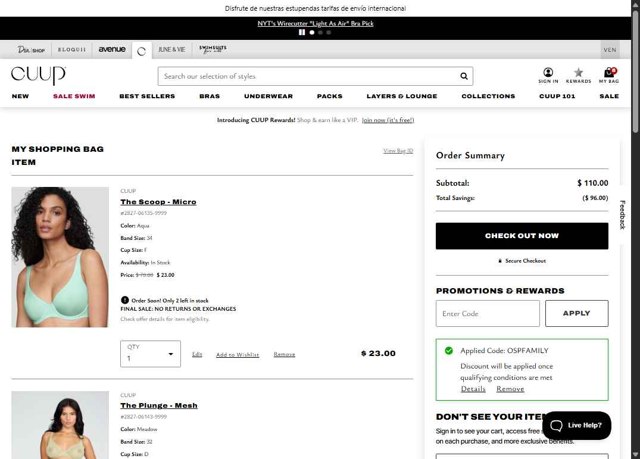The height and width of the screenshot is (459, 640).
Task: Add The Scoop - Micro to Wishlist
Action: (238, 355)
